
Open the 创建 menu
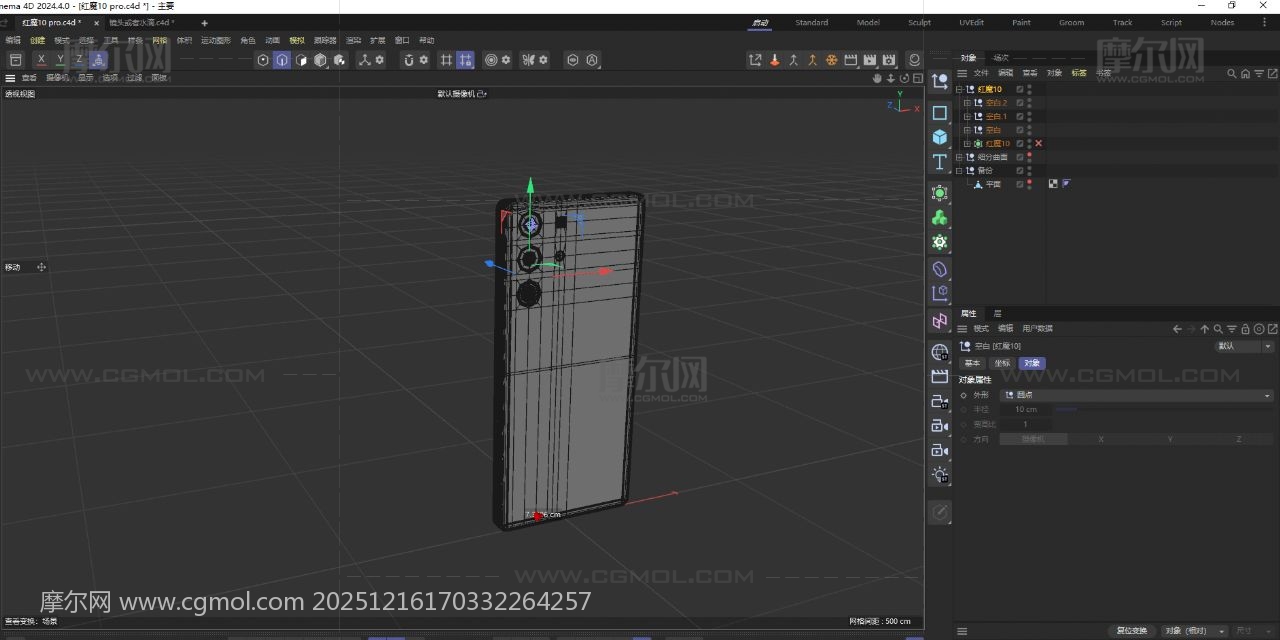pos(37,41)
